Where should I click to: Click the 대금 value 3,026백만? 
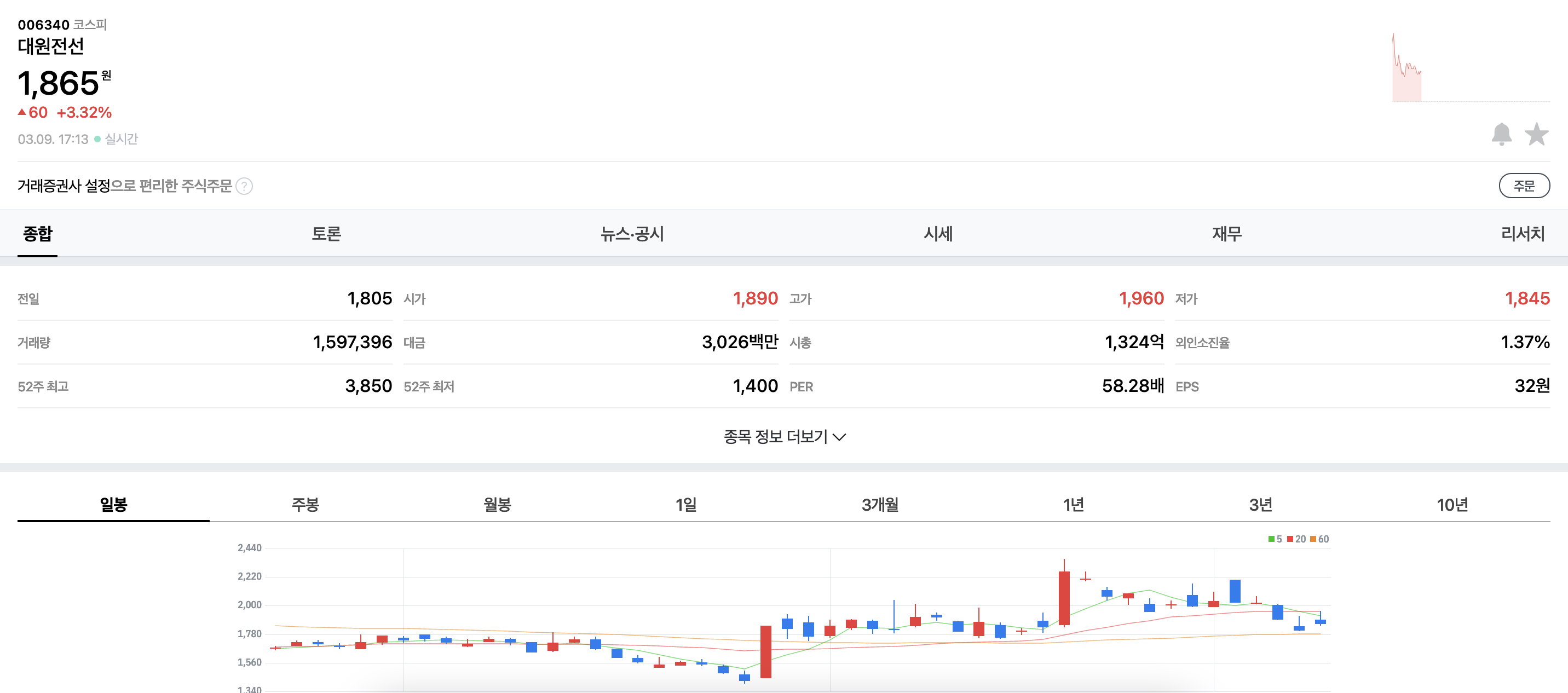pyautogui.click(x=740, y=343)
